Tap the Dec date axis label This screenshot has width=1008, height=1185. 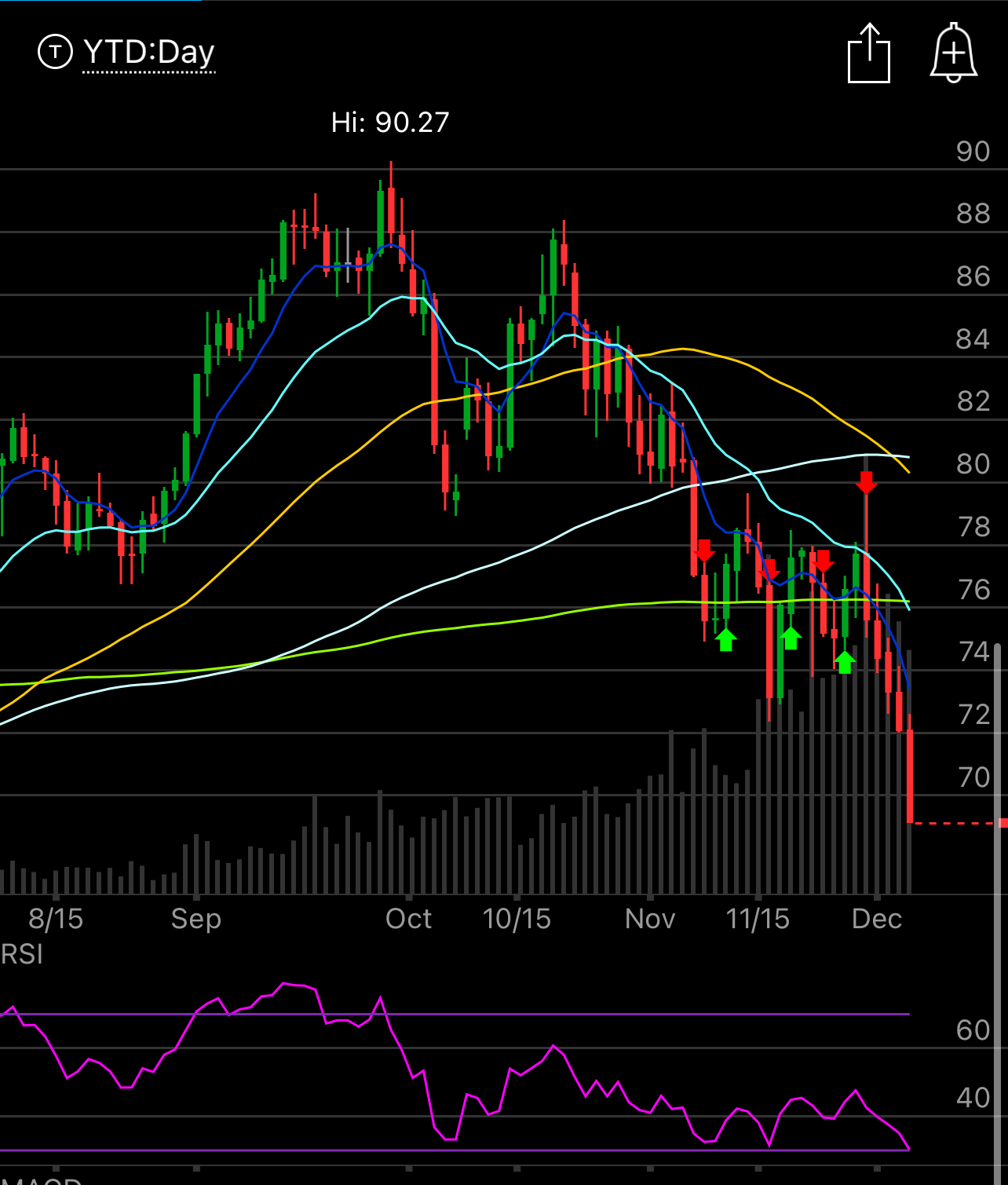pos(877,918)
